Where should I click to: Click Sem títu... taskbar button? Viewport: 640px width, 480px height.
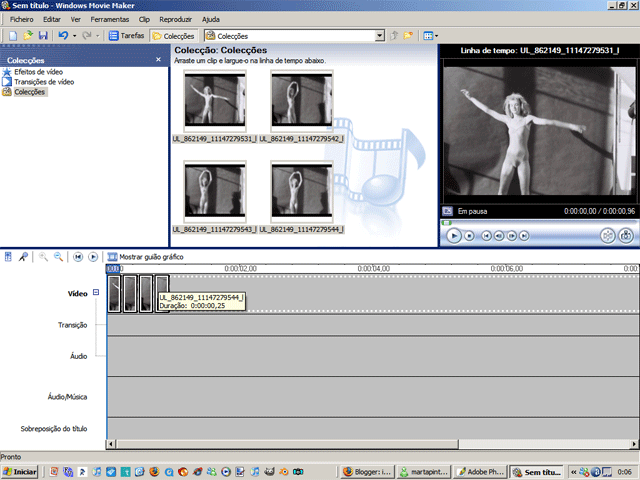click(x=536, y=472)
